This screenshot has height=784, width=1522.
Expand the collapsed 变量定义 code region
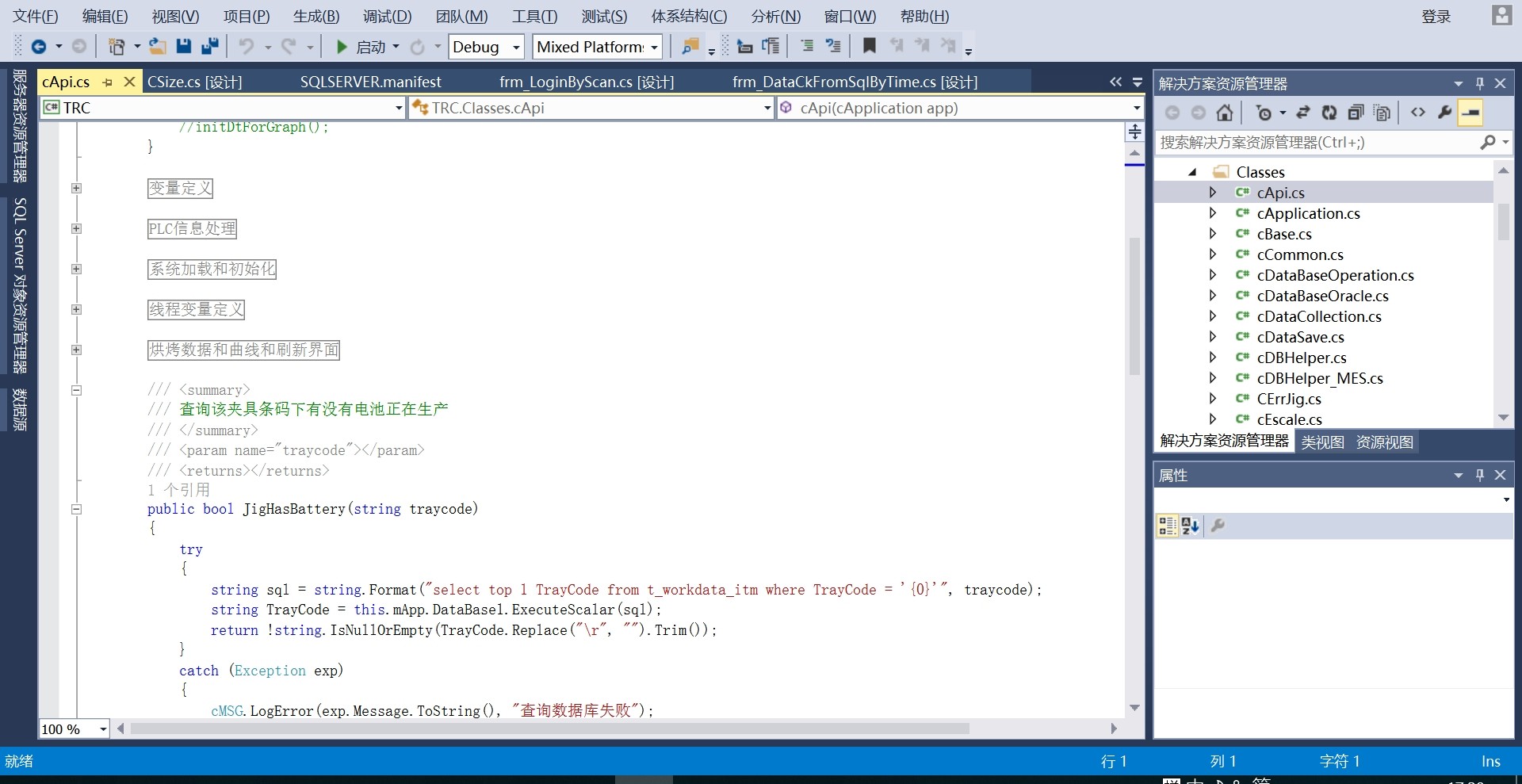click(76, 188)
